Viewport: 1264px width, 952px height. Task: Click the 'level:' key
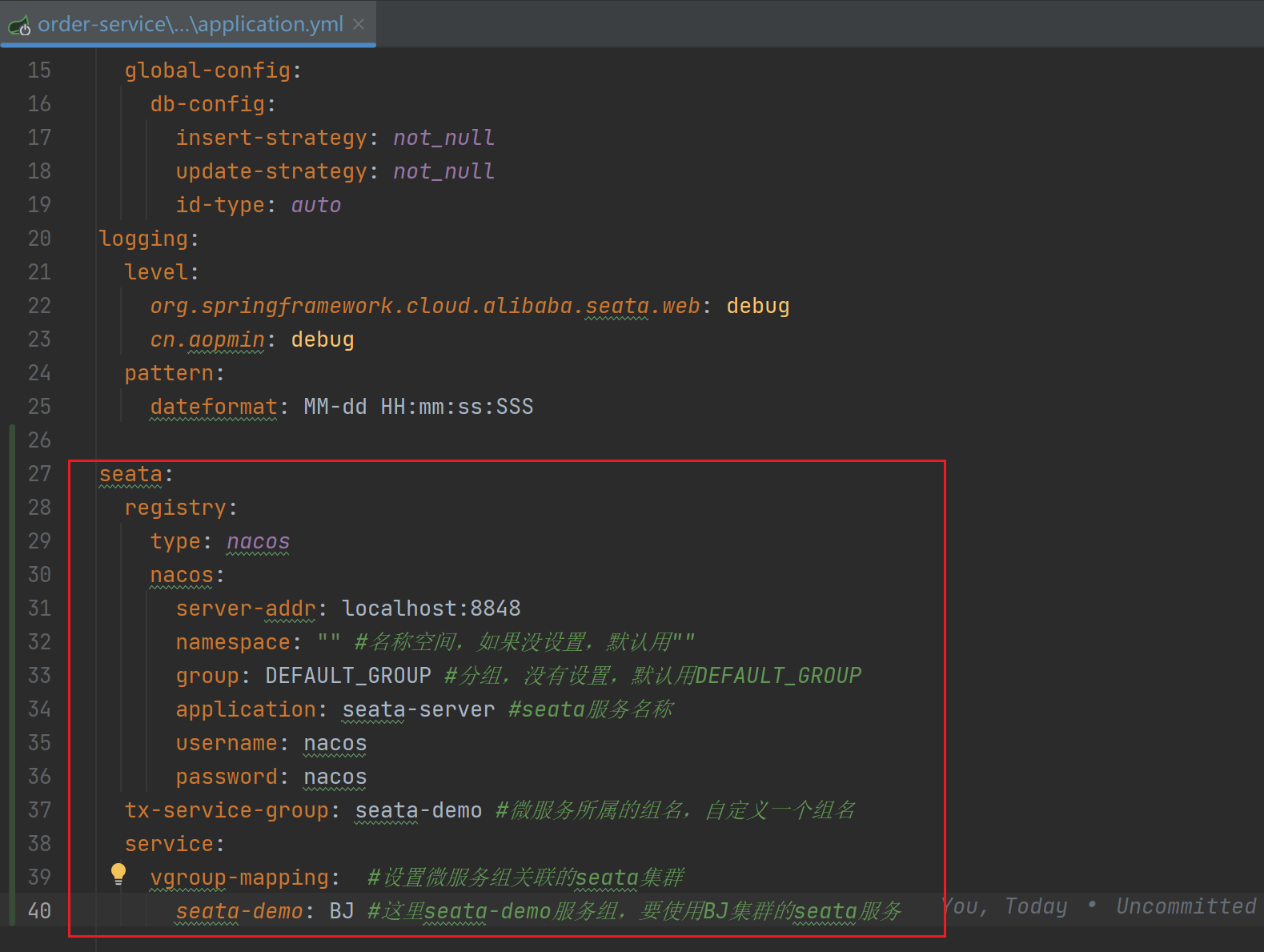pyautogui.click(x=162, y=272)
